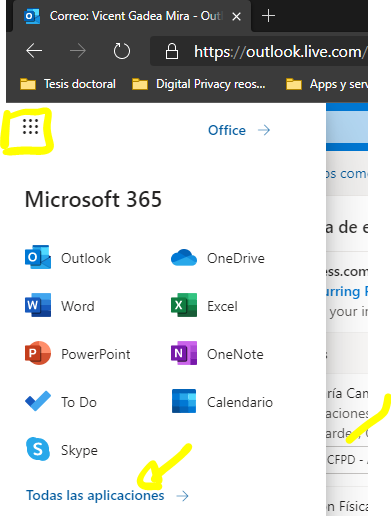
Task: Follow the Office link with arrow
Action: 239,130
